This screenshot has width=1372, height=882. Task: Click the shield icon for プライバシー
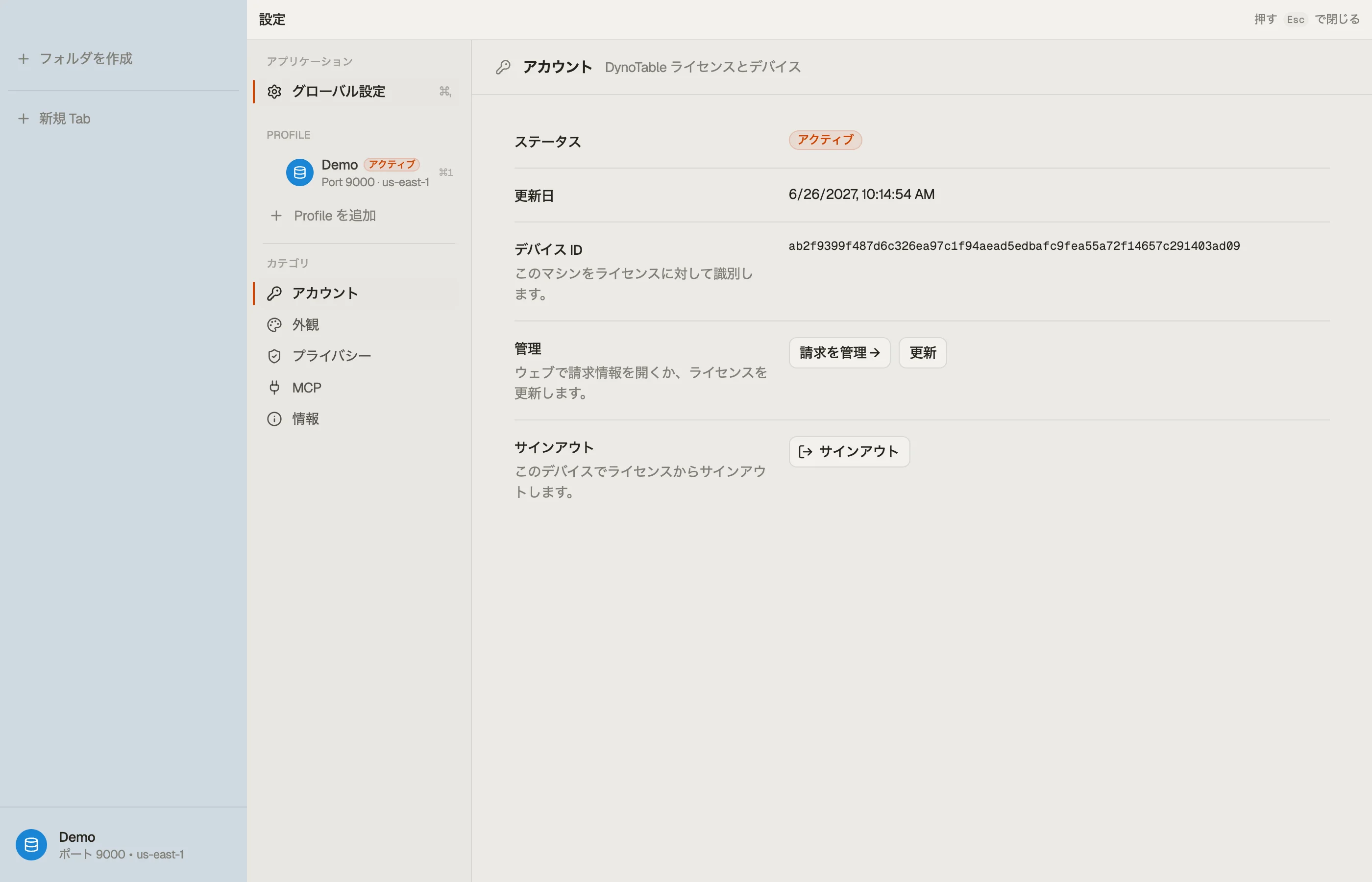274,356
